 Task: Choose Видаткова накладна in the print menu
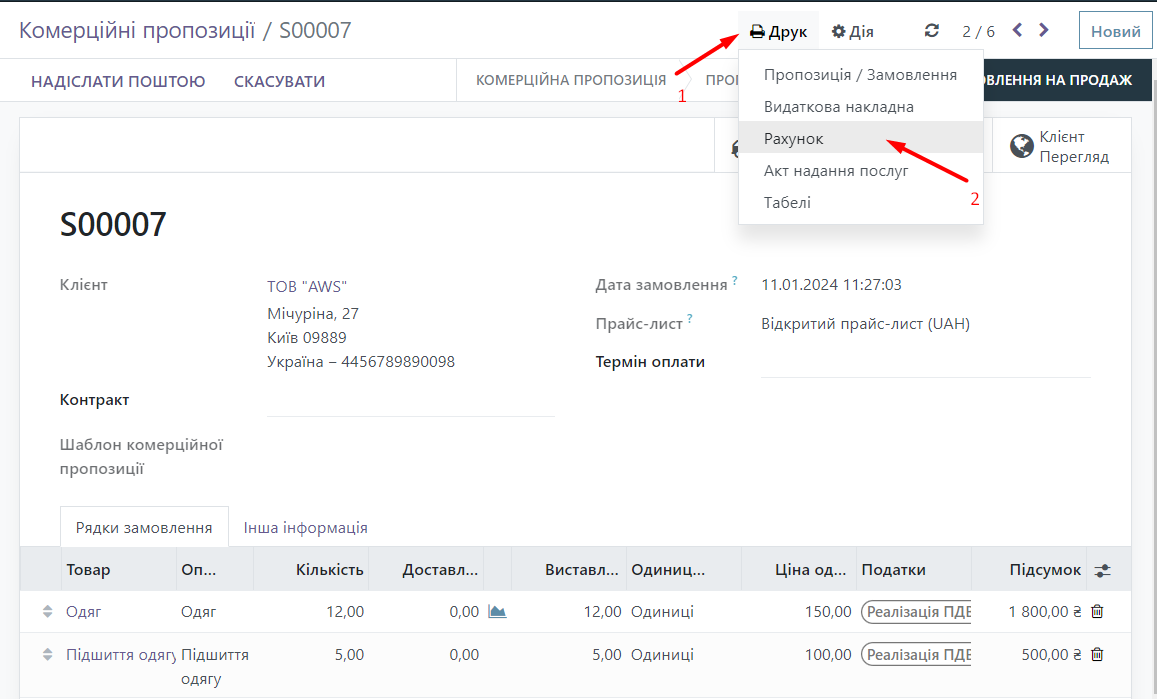(838, 106)
